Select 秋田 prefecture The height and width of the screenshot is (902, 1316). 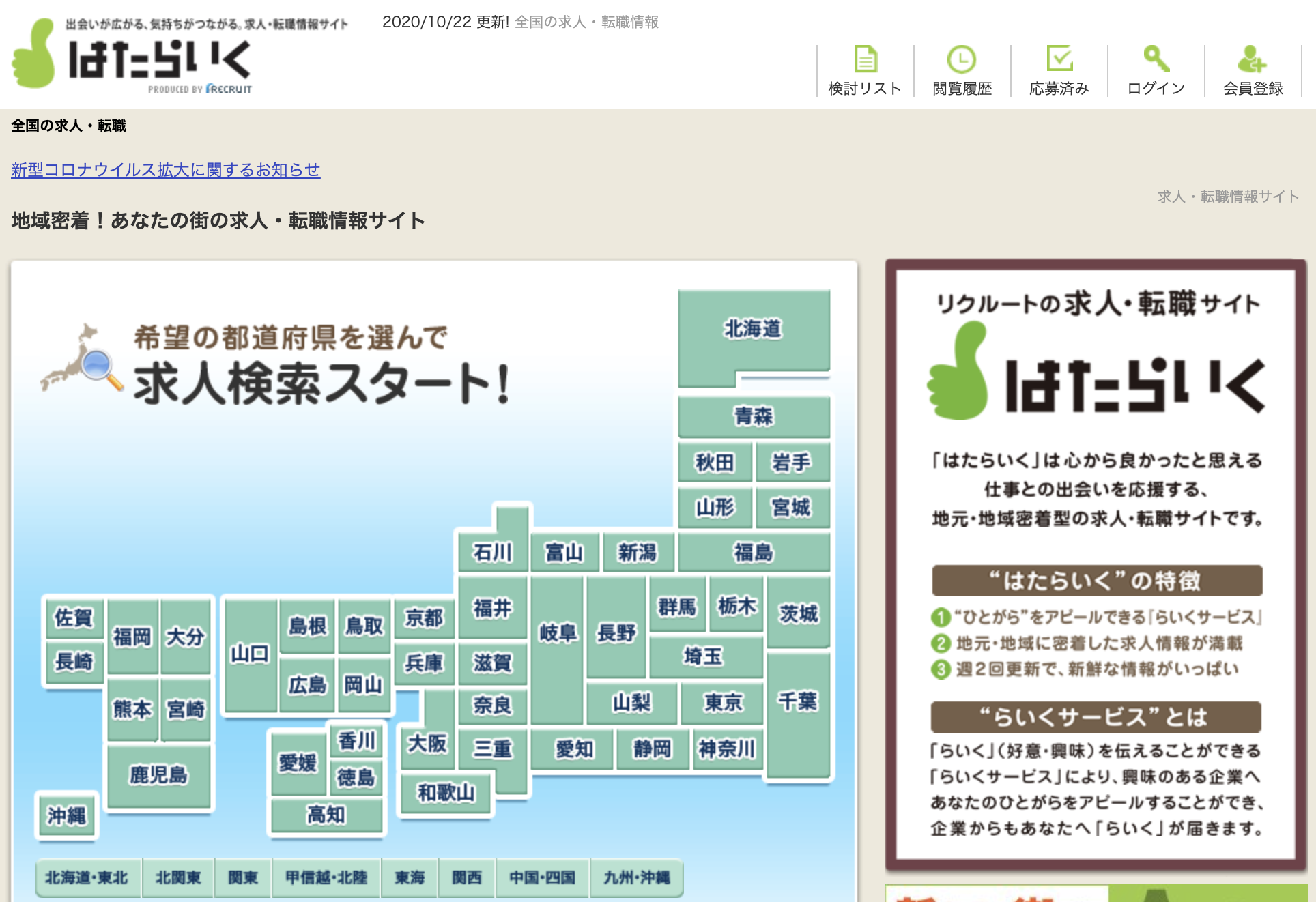click(x=715, y=462)
